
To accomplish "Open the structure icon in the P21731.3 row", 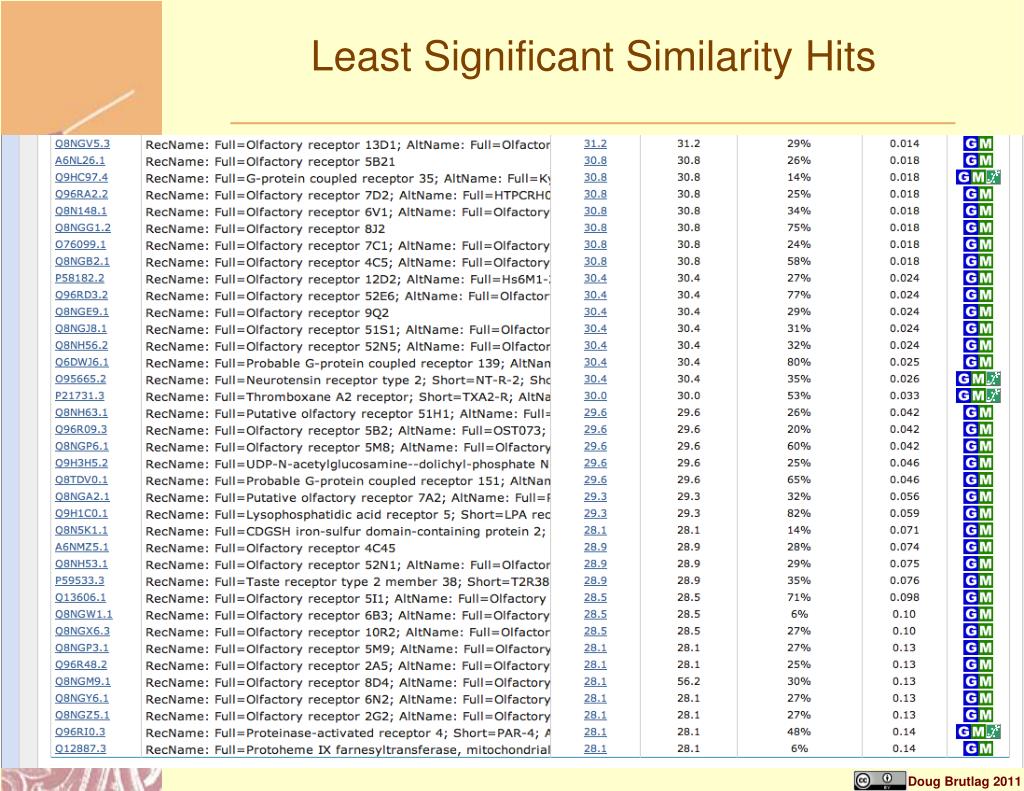I will tap(993, 396).
